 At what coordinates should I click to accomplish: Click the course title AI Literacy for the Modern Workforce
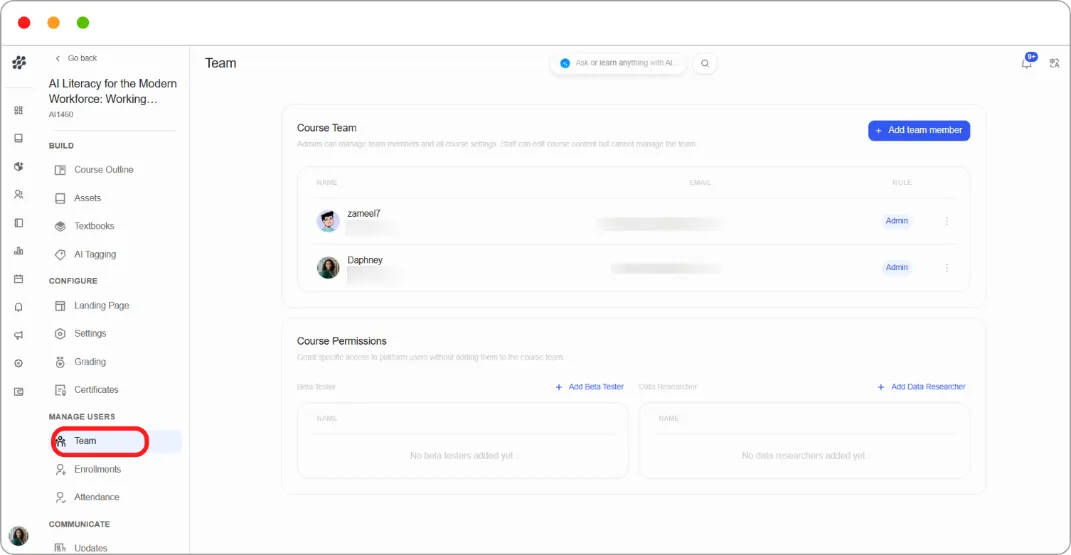113,91
